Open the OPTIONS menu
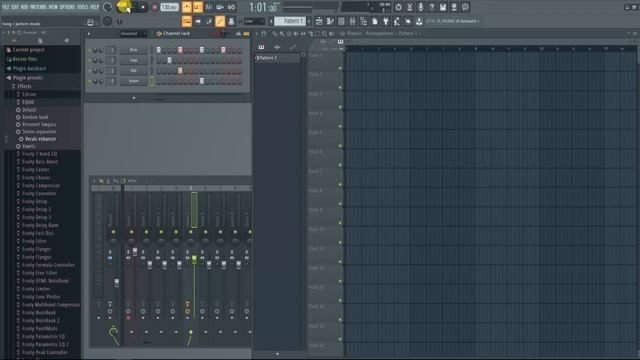Screen dimensions: 640x360 [x=68, y=7]
